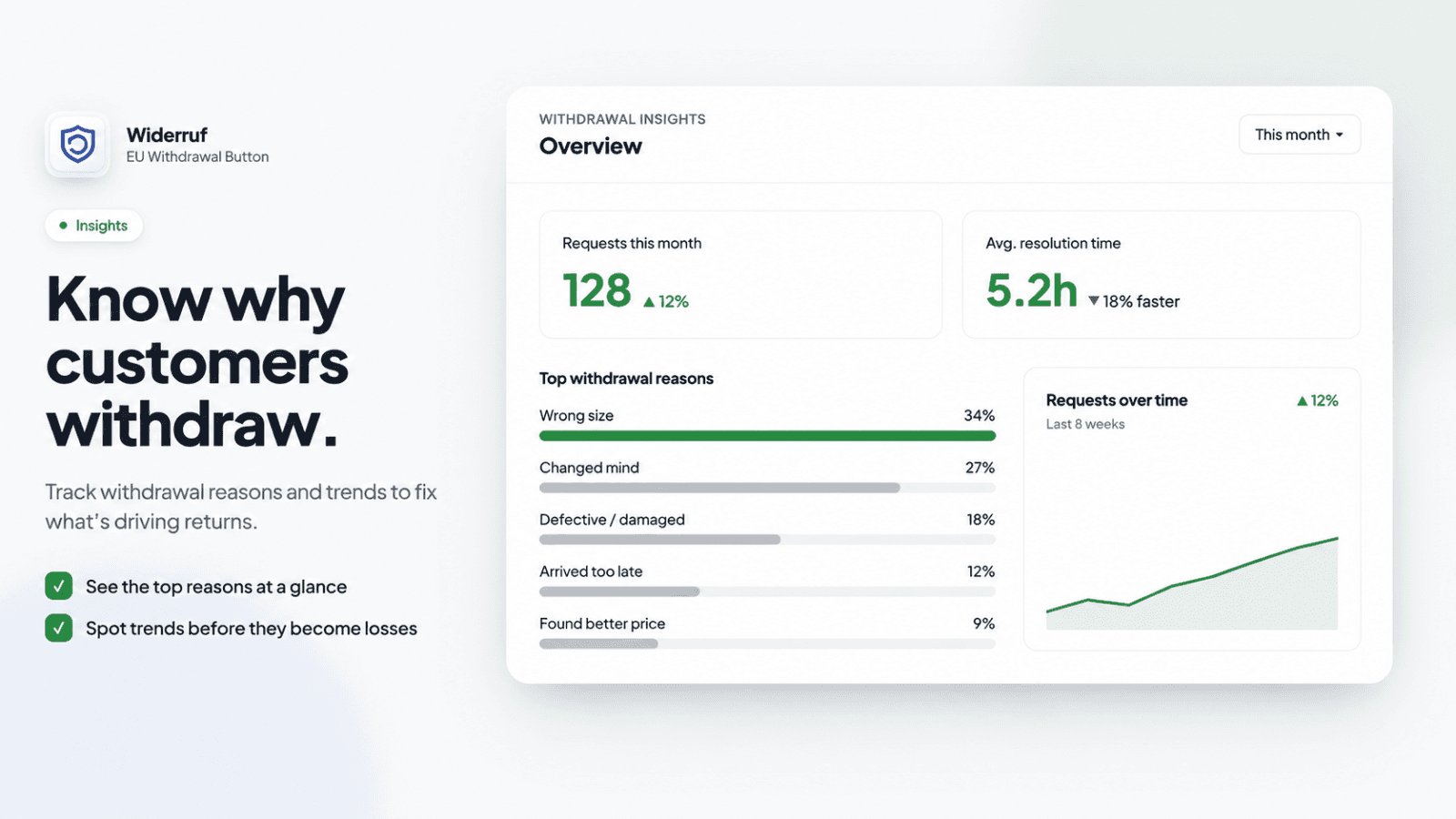Toggle the checkbox beside See the top reasons
The width and height of the screenshot is (1456, 819).
(59, 586)
